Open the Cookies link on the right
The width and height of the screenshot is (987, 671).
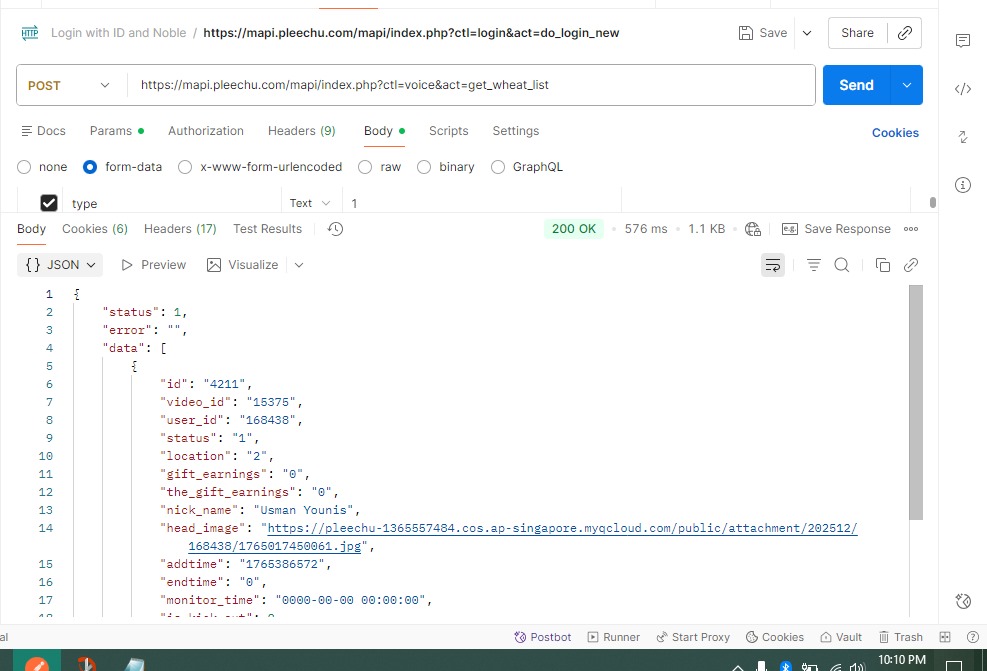[x=895, y=133]
